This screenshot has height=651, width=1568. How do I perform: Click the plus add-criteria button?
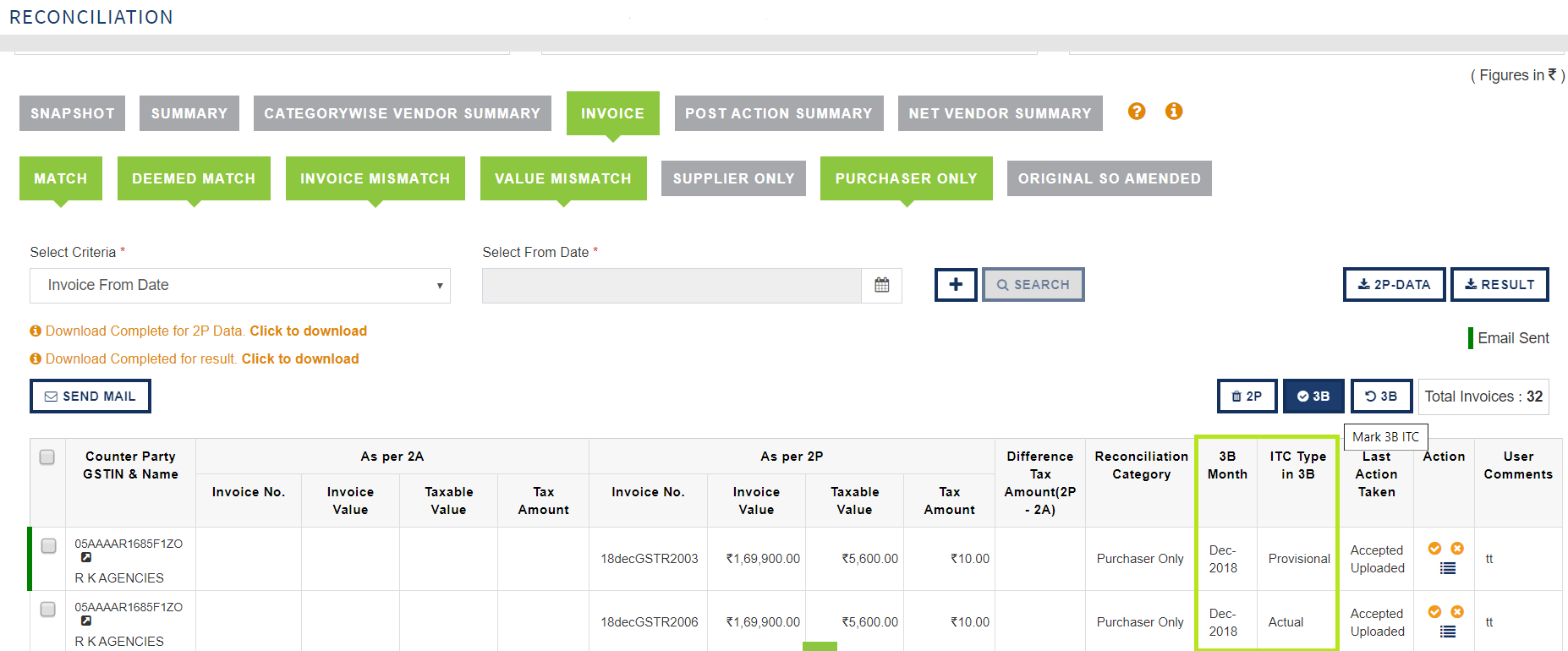(956, 285)
